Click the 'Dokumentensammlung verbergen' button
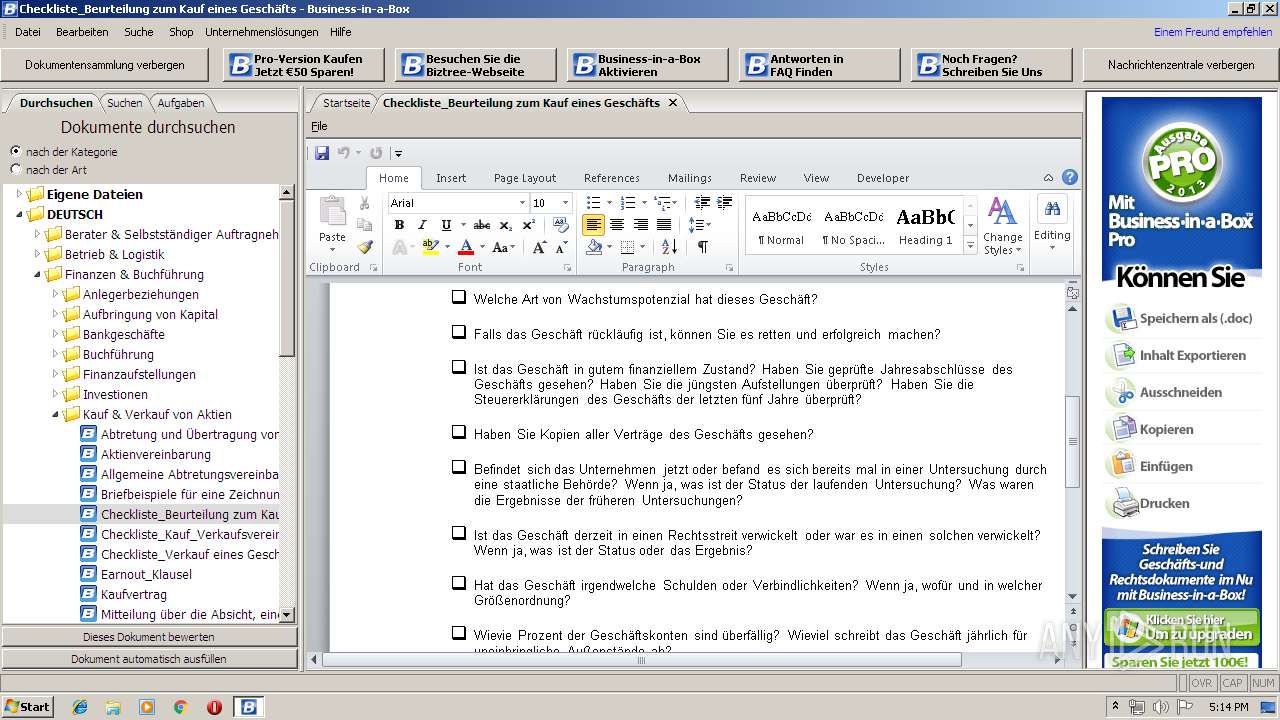This screenshot has width=1280, height=720. 105,65
